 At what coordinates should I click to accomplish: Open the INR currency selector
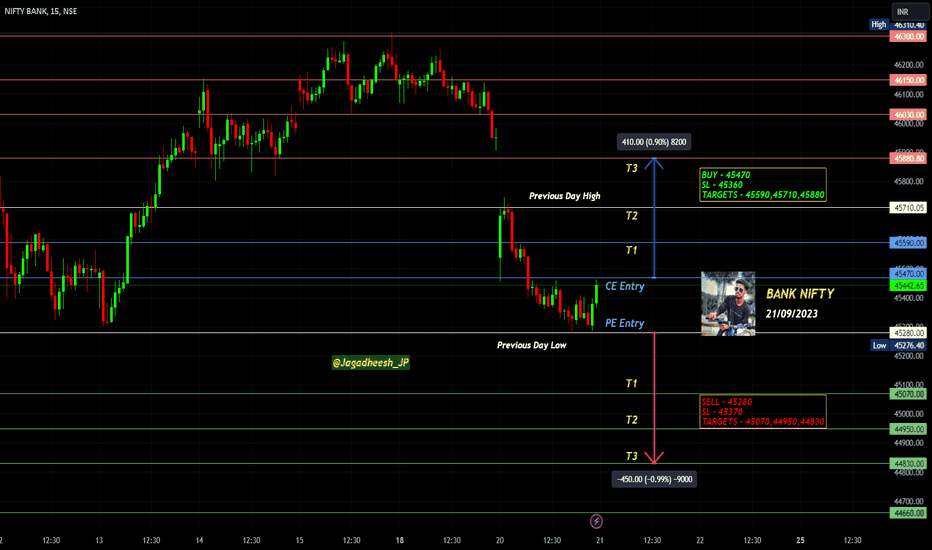pos(910,11)
